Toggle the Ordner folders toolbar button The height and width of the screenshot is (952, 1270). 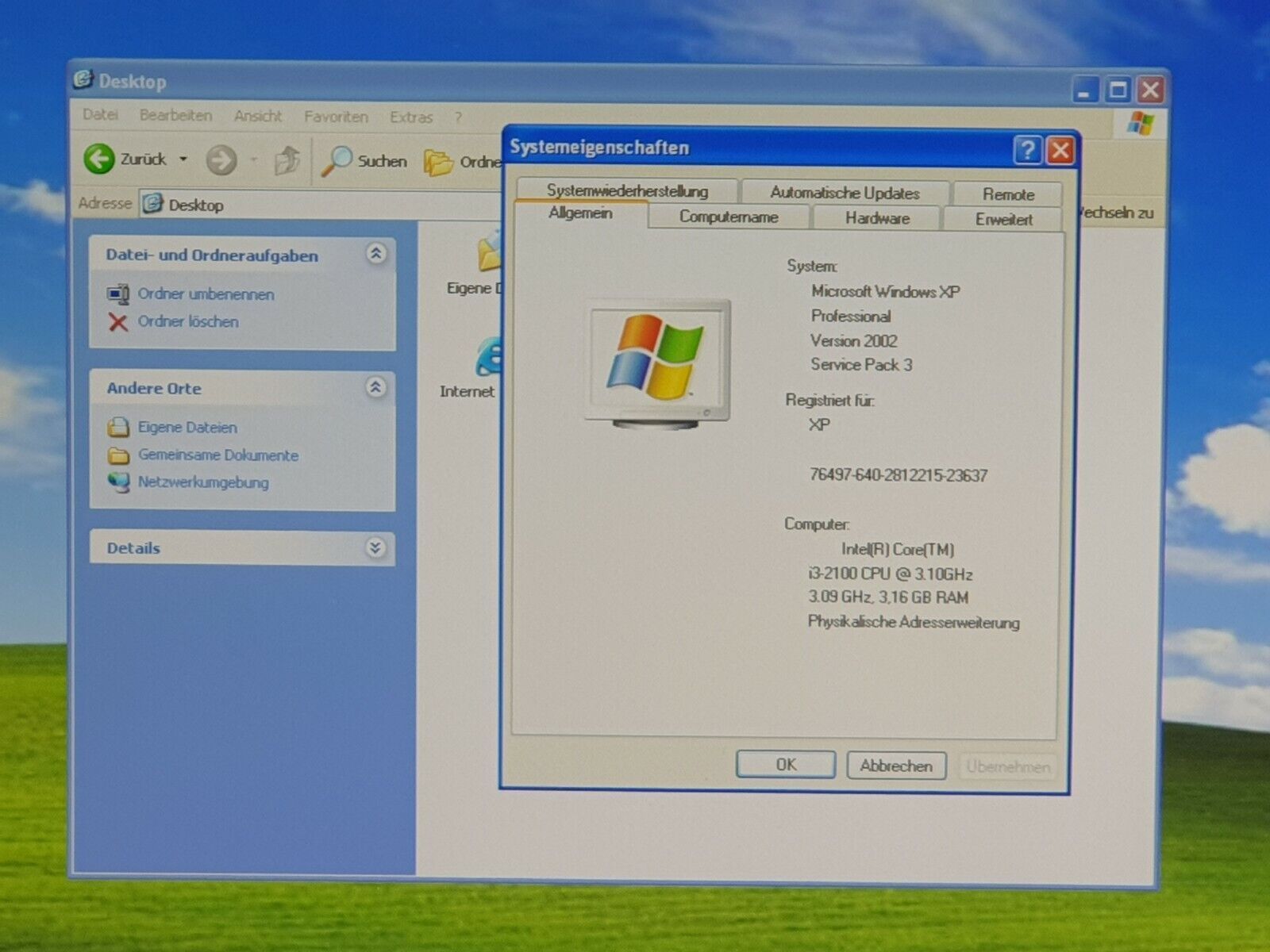461,162
